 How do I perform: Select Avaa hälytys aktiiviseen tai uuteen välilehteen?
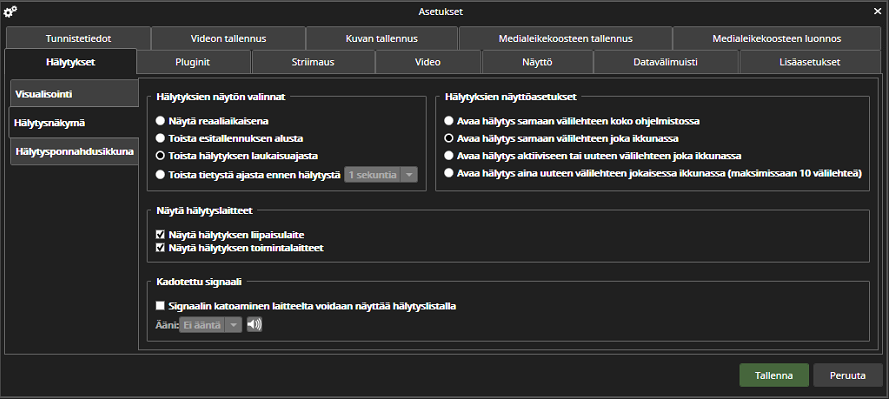449,155
